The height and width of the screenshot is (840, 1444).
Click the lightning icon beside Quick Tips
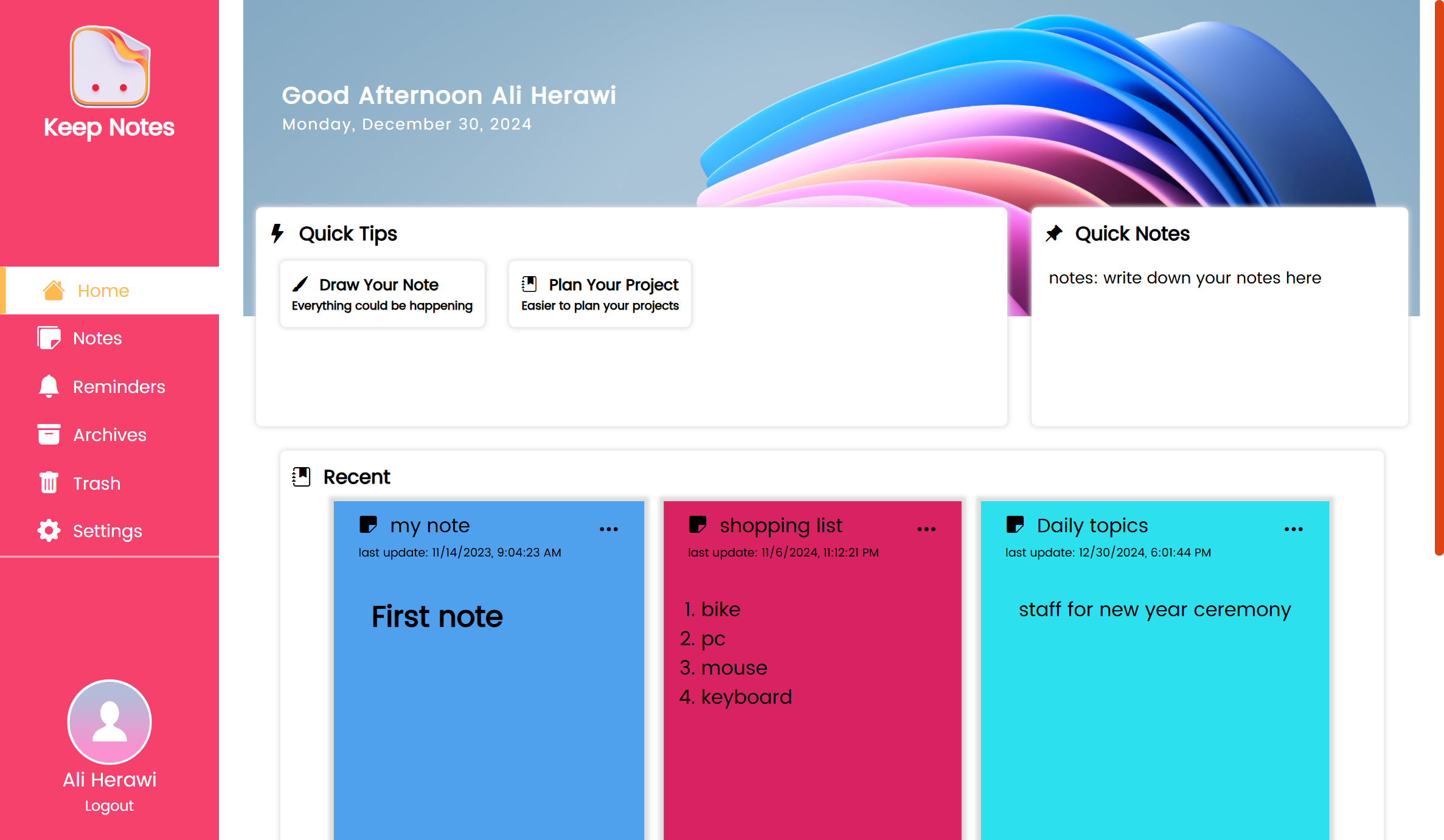click(x=278, y=233)
